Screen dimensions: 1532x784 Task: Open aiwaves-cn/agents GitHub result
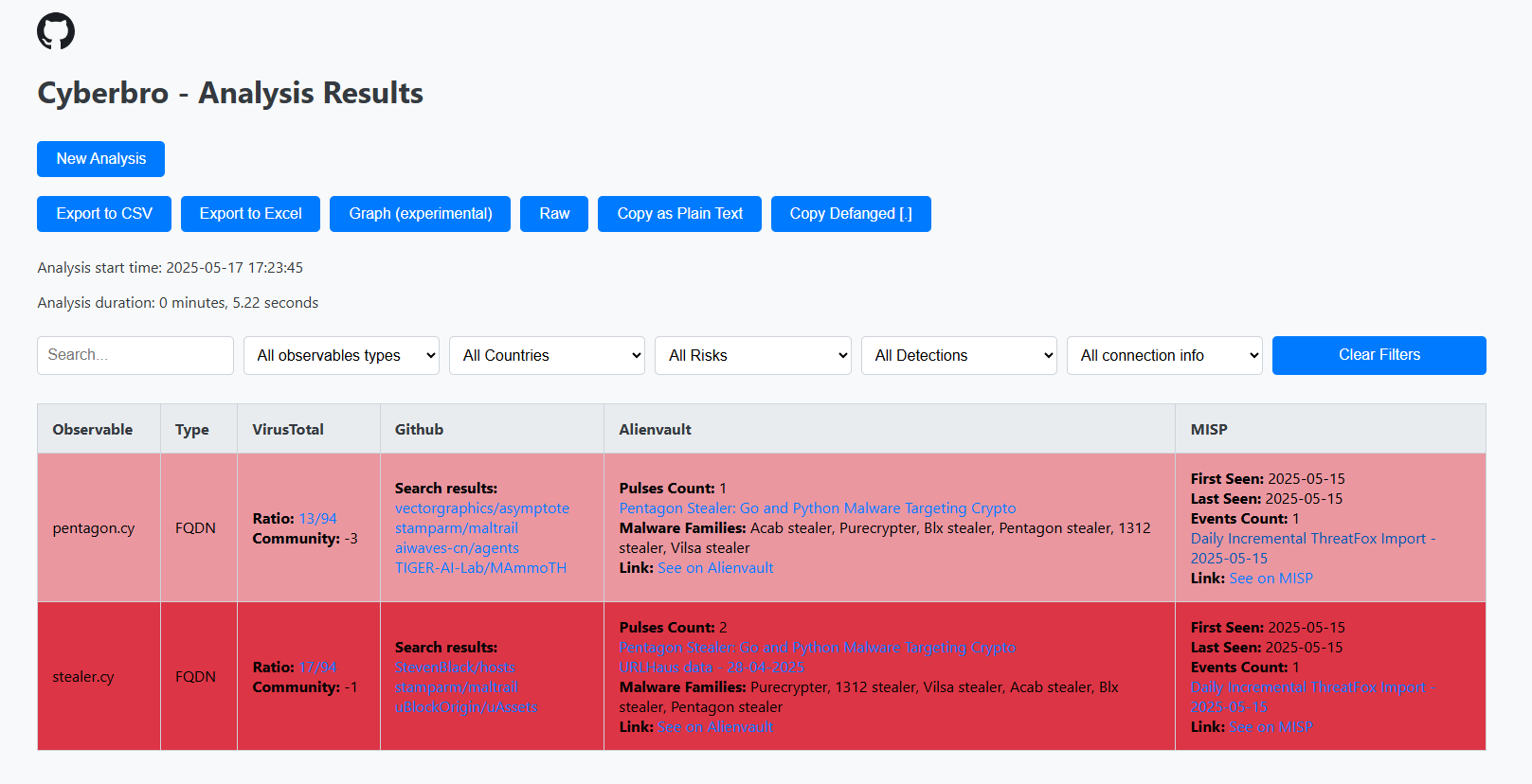[x=457, y=548]
